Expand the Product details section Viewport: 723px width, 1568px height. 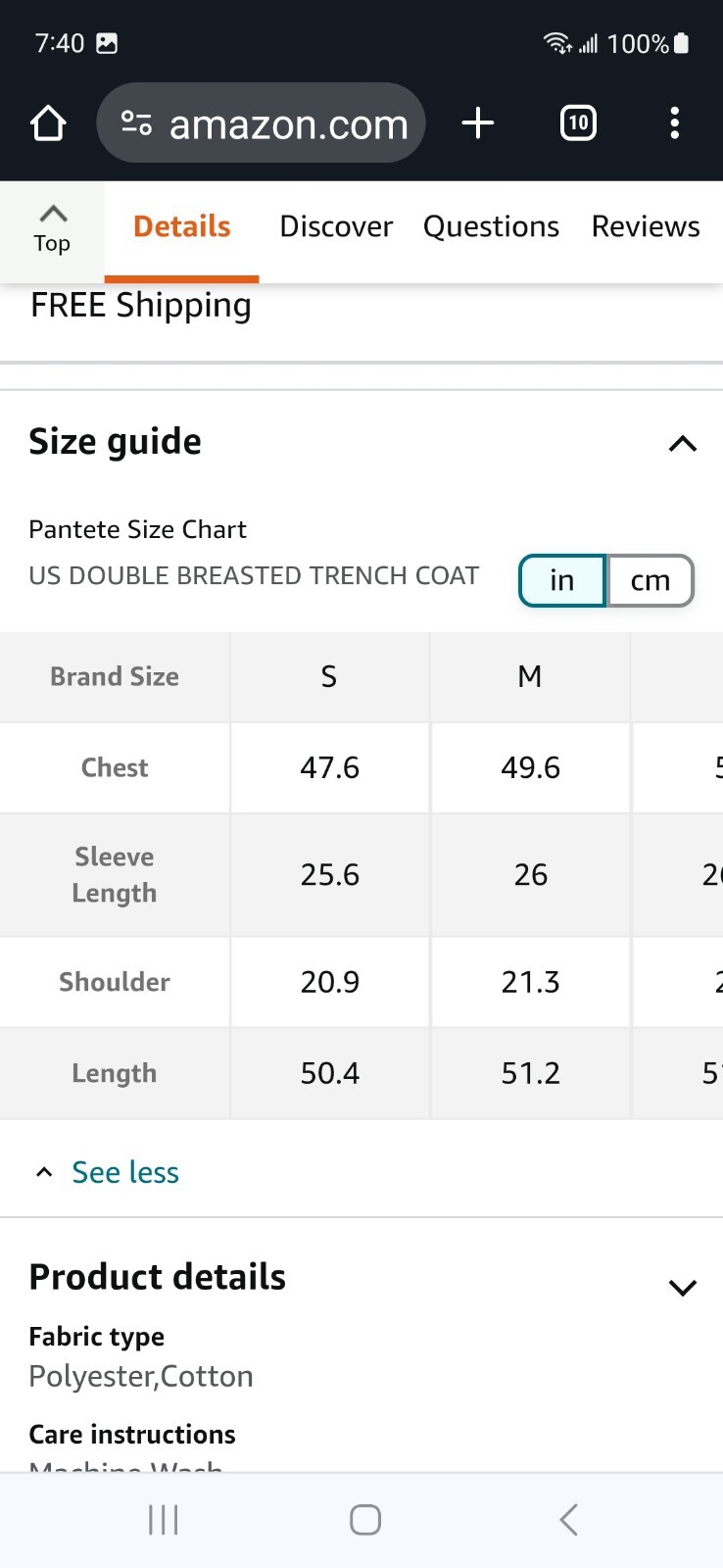point(682,1288)
